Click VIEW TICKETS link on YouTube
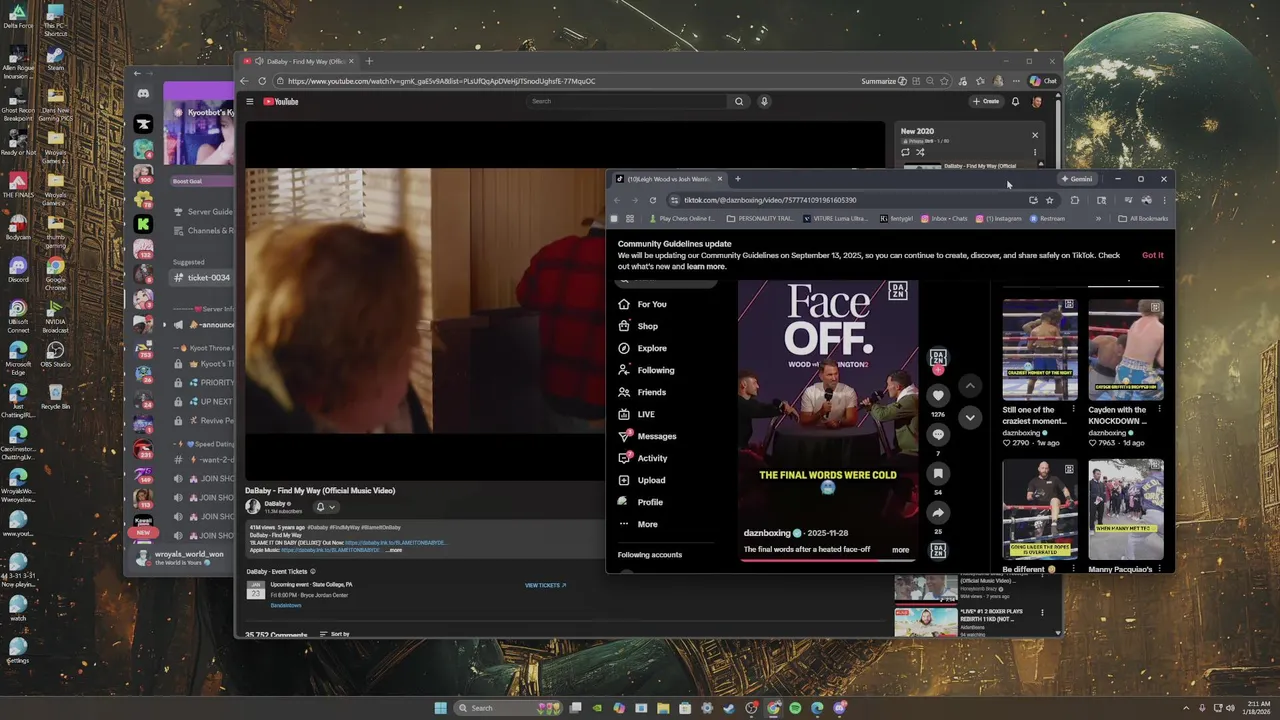 point(545,585)
